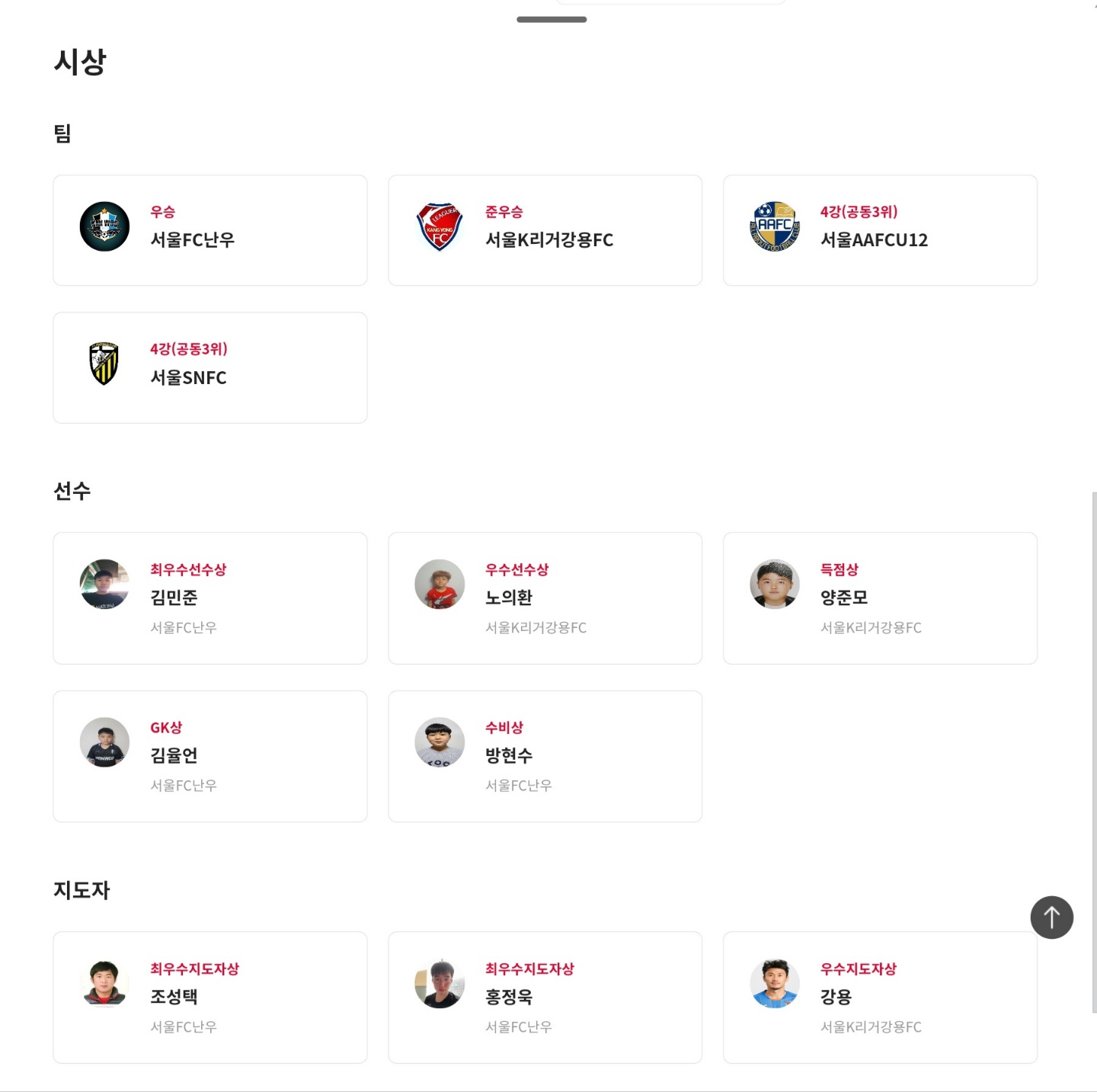Click 양준모's profile picture
Image resolution: width=1097 pixels, height=1092 pixels.
(775, 584)
